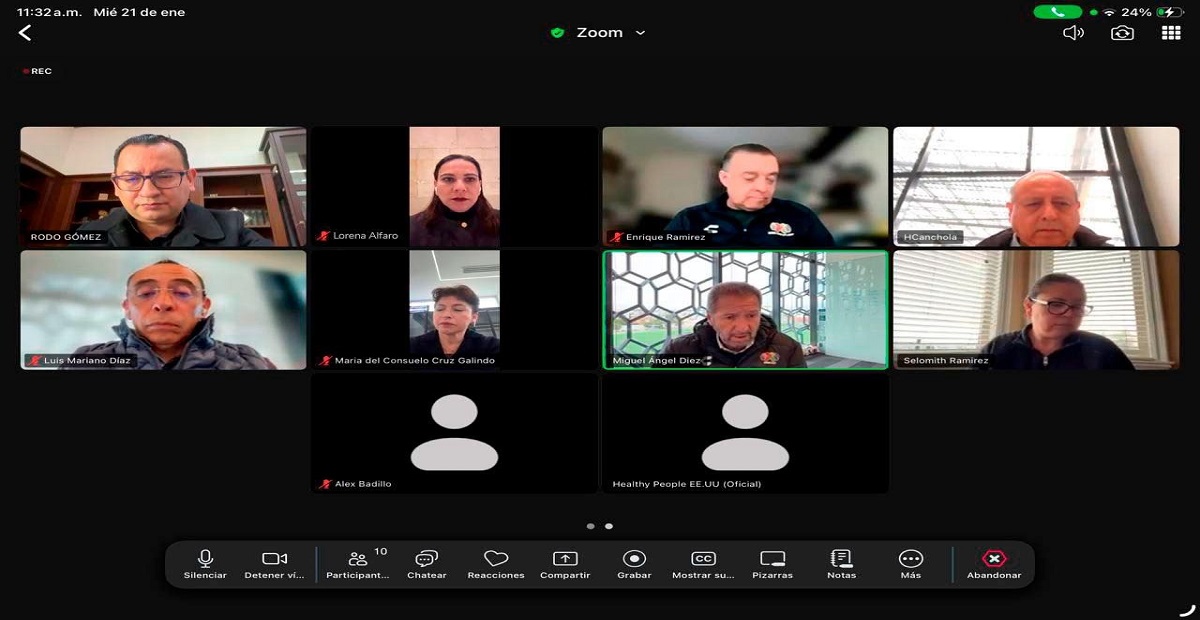
Task: Expand the Más options menu
Action: [x=910, y=564]
